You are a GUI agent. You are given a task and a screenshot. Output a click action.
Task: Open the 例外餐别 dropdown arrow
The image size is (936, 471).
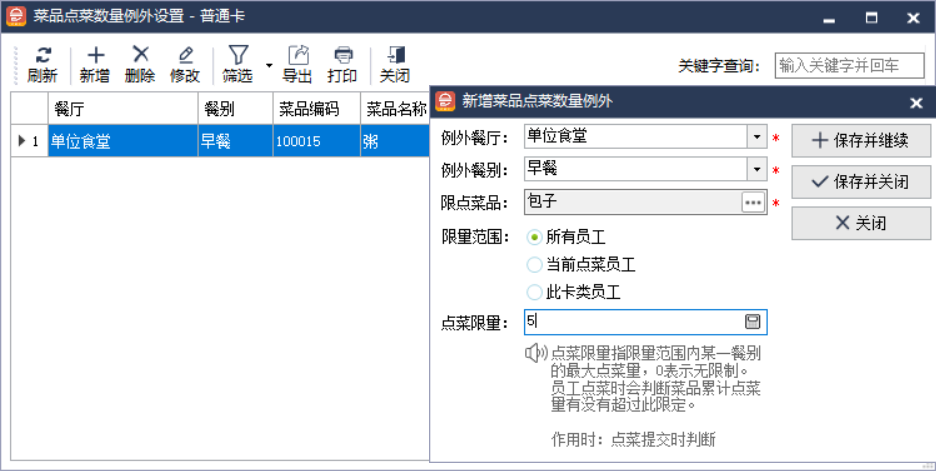point(757,170)
